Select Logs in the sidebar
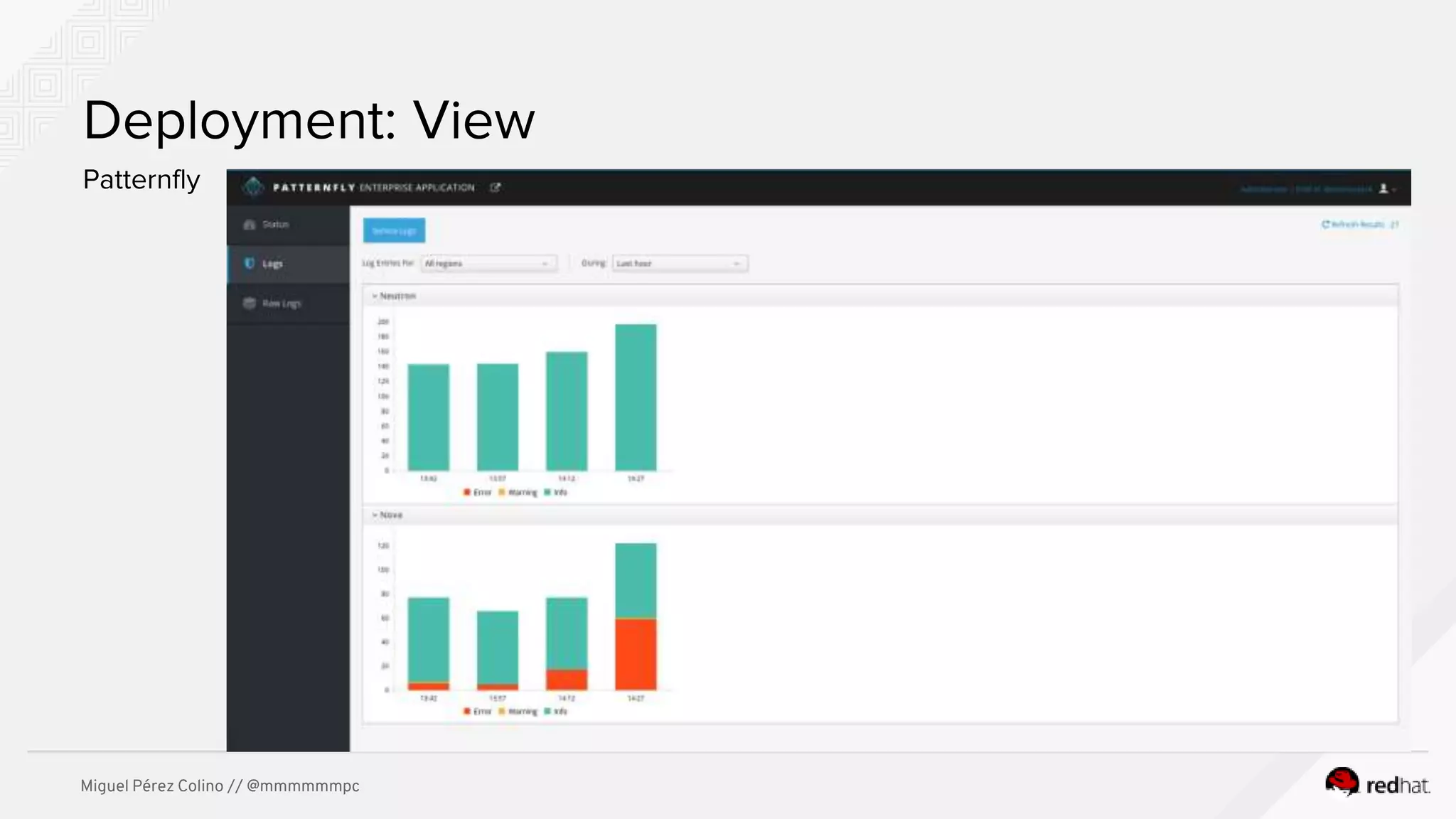Viewport: 1456px width, 819px height. (288, 263)
